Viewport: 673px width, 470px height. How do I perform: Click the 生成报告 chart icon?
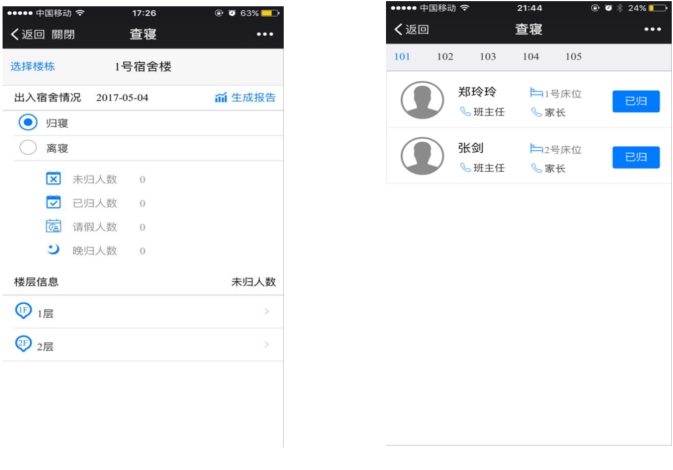pos(221,98)
